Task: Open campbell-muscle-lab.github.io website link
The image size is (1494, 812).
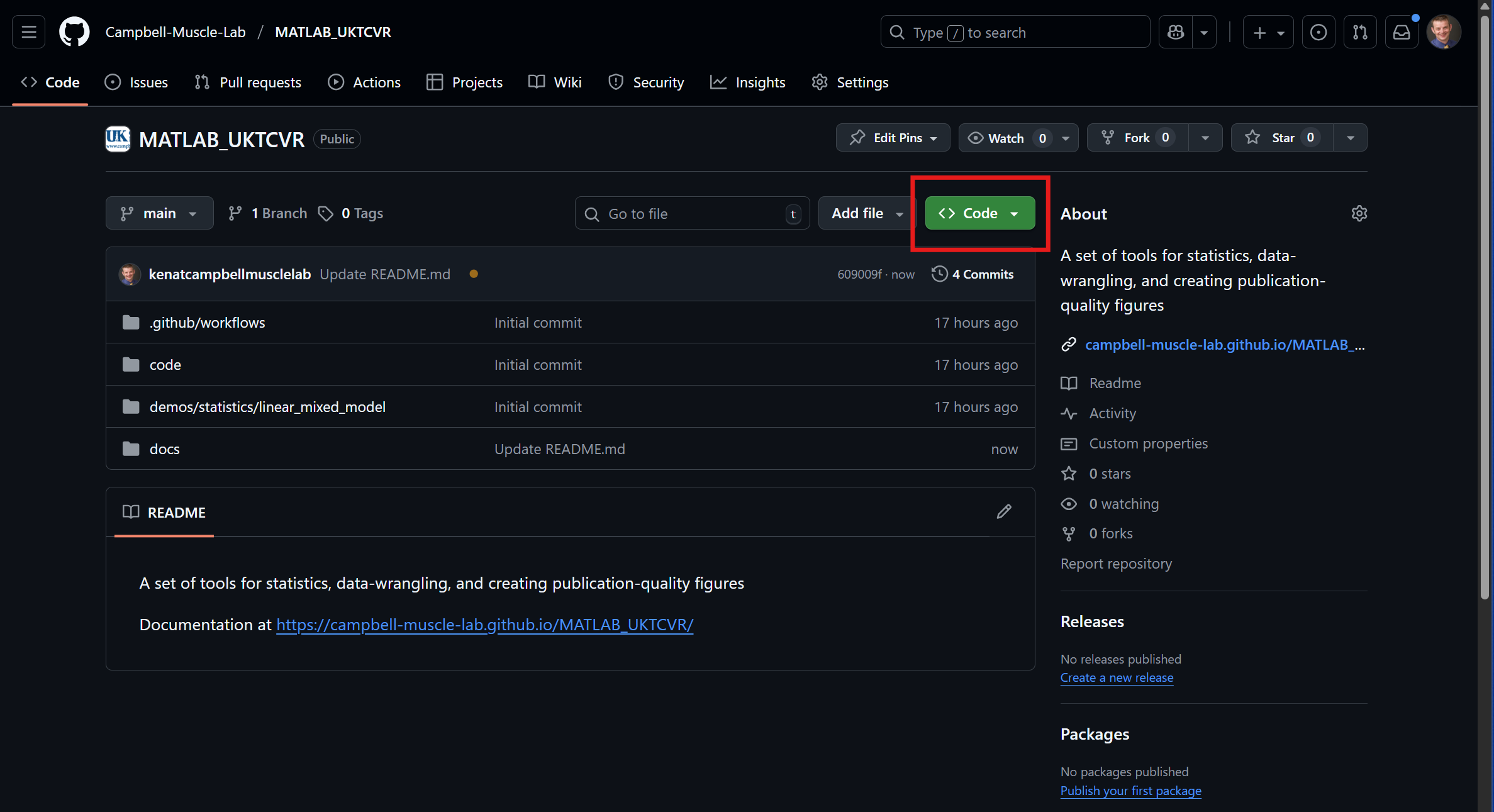Action: click(1225, 345)
